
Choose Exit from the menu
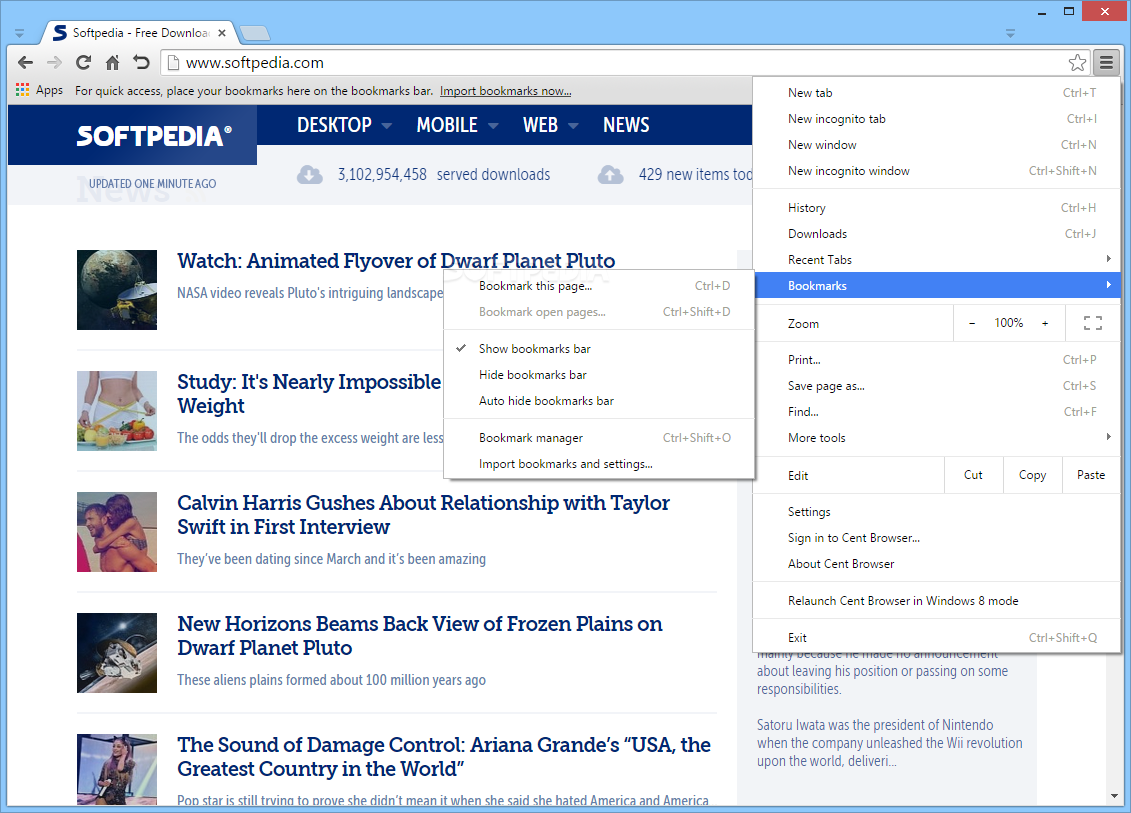pyautogui.click(x=936, y=638)
